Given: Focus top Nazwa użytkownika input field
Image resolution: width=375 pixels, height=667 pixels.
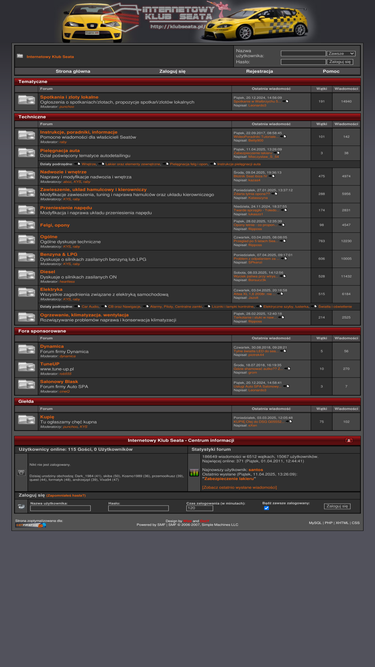Looking at the screenshot, I should click(303, 54).
